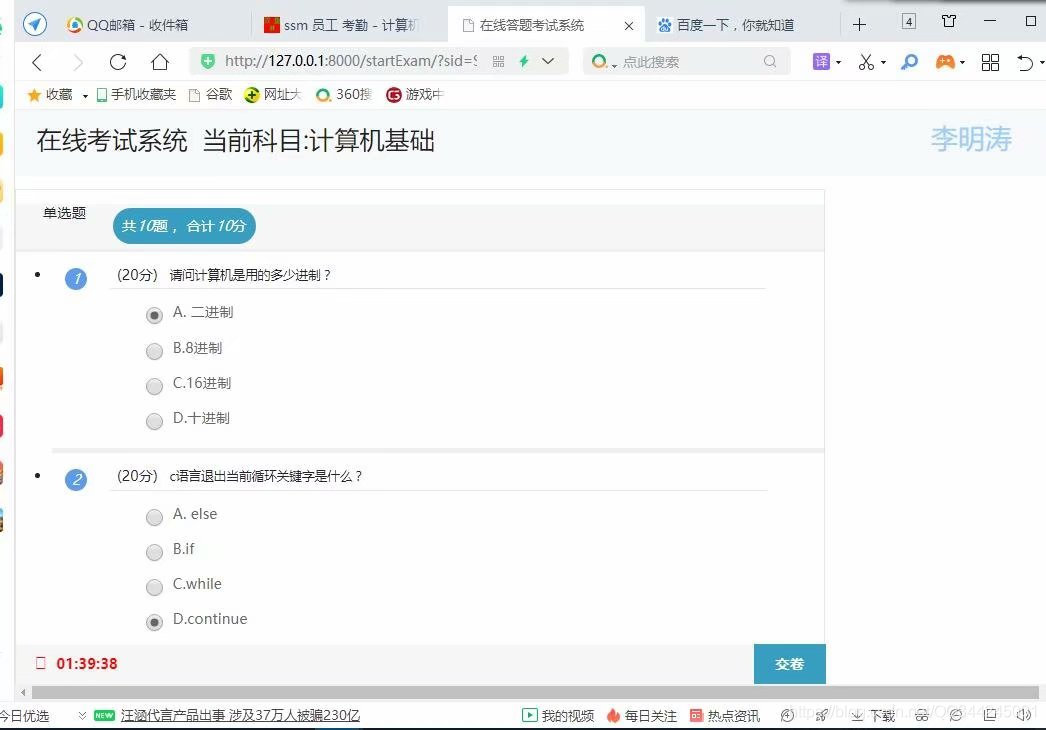
Task: Expand the screenshot tool dropdown arrow
Action: 883,63
